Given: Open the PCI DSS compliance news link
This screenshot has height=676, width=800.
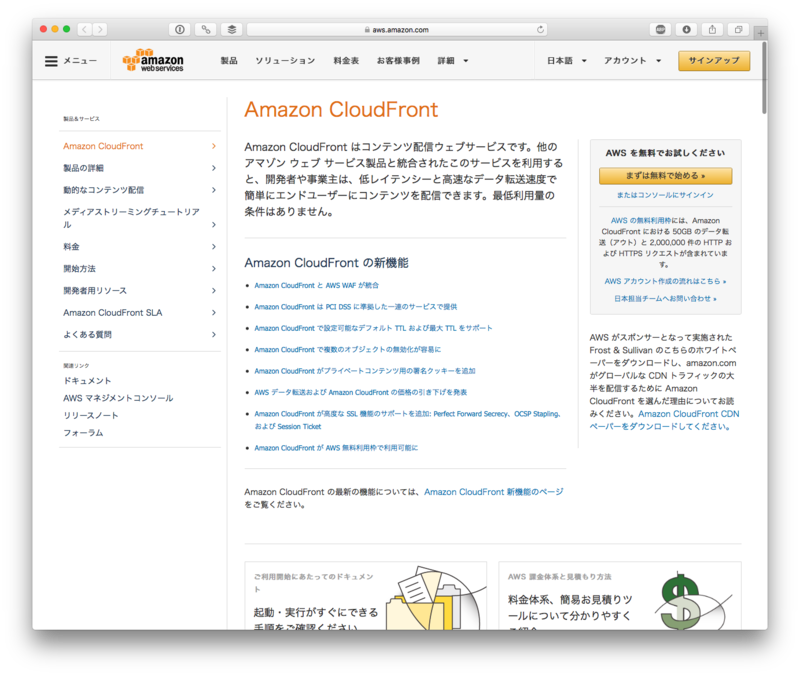Looking at the screenshot, I should tap(356, 307).
